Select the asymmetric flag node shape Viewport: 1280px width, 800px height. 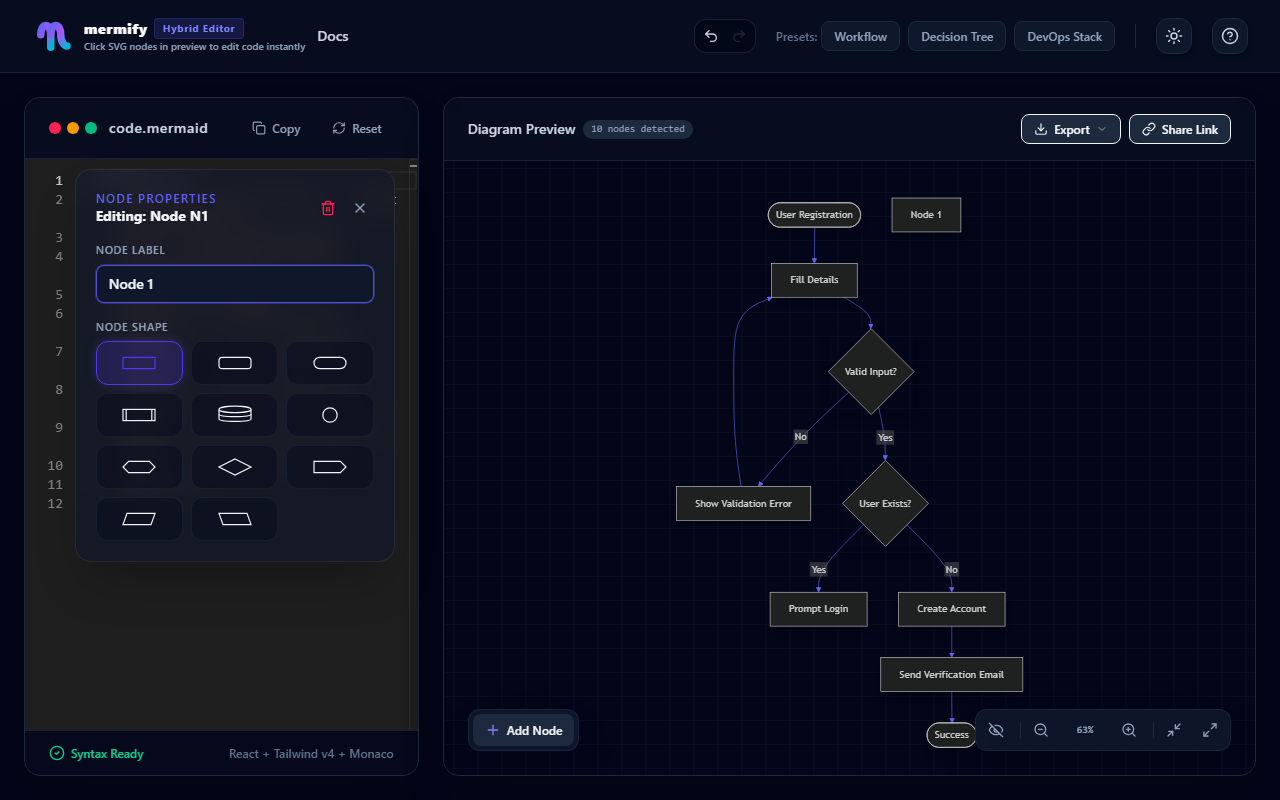pos(330,467)
